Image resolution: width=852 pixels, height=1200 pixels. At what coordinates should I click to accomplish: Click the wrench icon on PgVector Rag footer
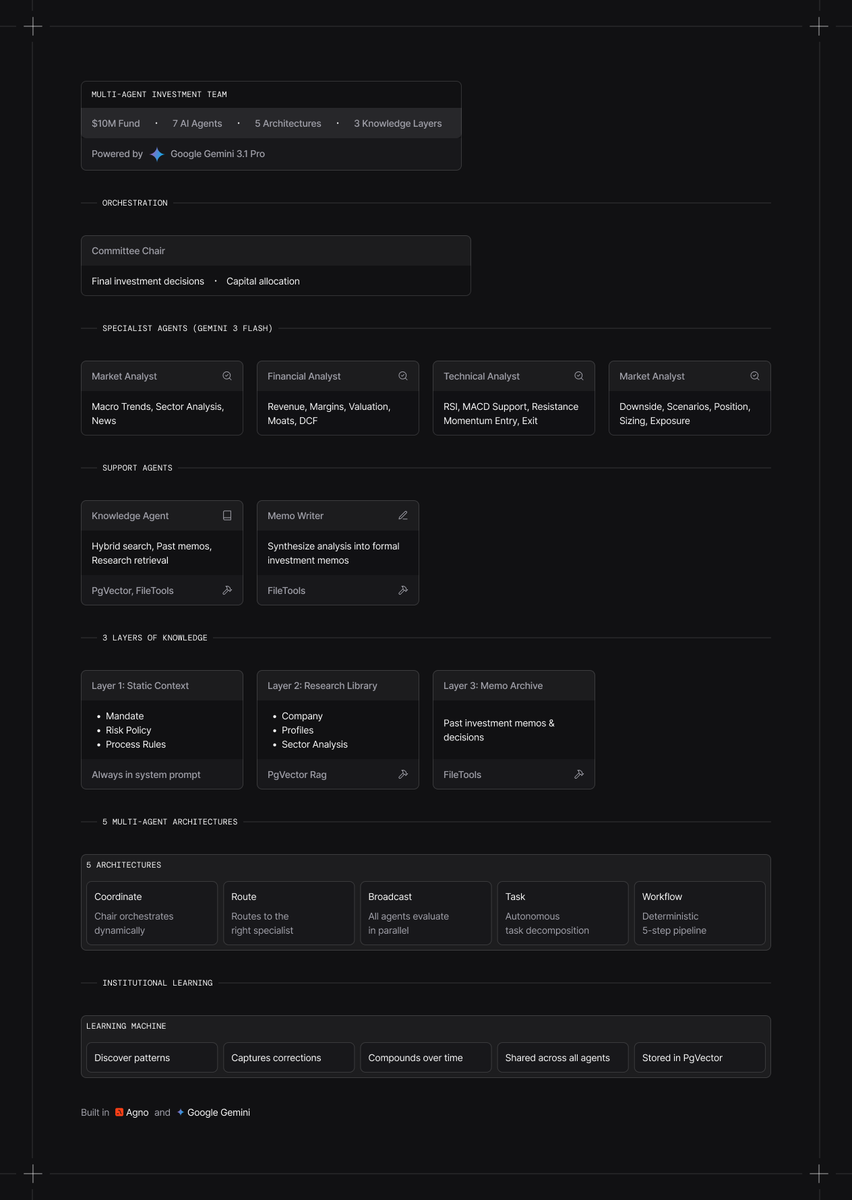403,773
